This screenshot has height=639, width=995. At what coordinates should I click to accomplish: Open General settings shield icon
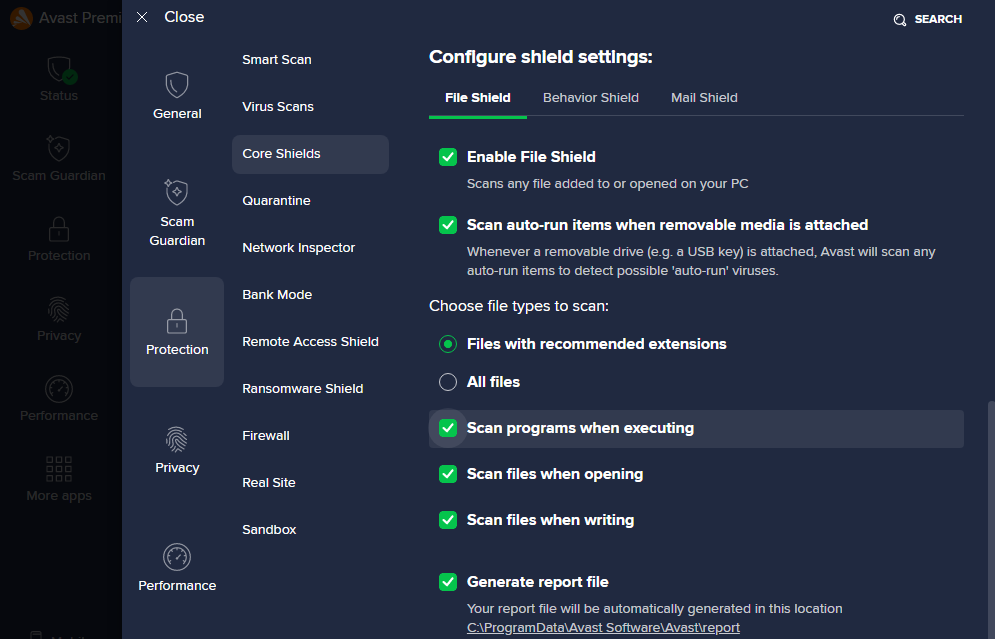coord(177,84)
